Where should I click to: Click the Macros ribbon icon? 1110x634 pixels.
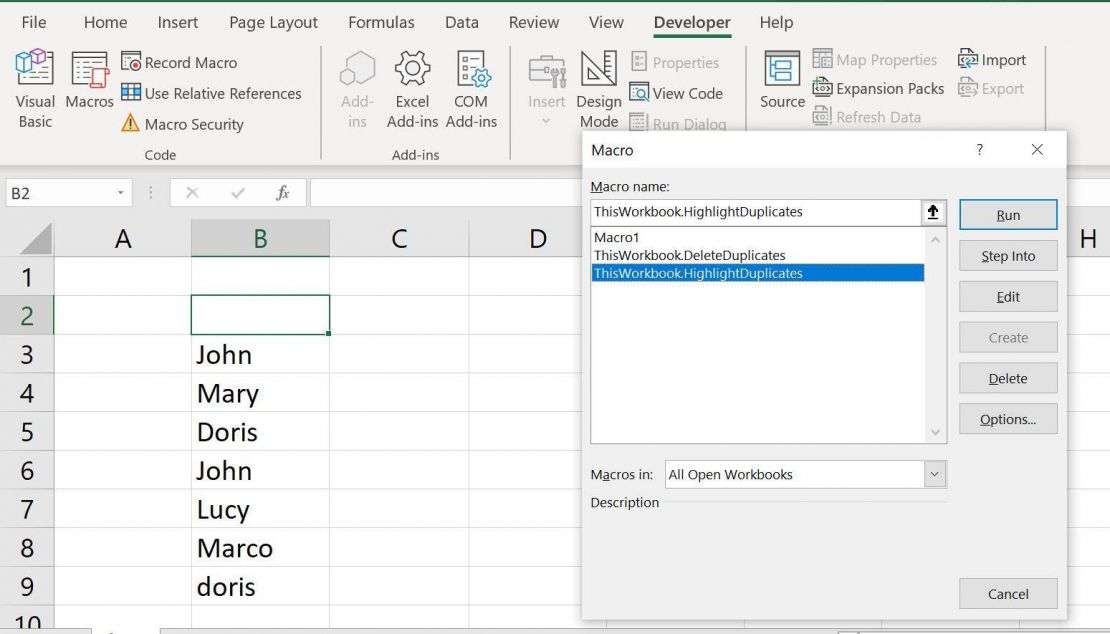[x=89, y=80]
